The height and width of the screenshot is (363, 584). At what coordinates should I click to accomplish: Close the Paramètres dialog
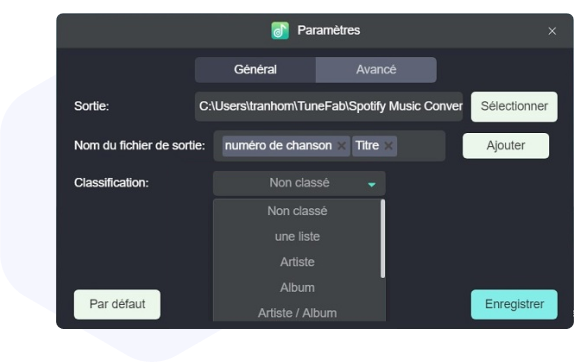tap(552, 31)
